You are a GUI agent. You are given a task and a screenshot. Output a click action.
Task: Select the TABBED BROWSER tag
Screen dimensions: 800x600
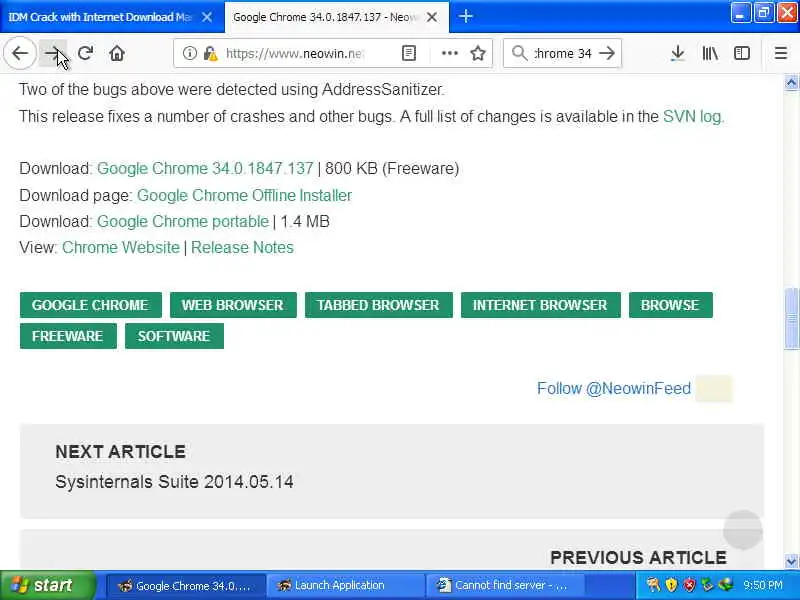[x=378, y=305]
